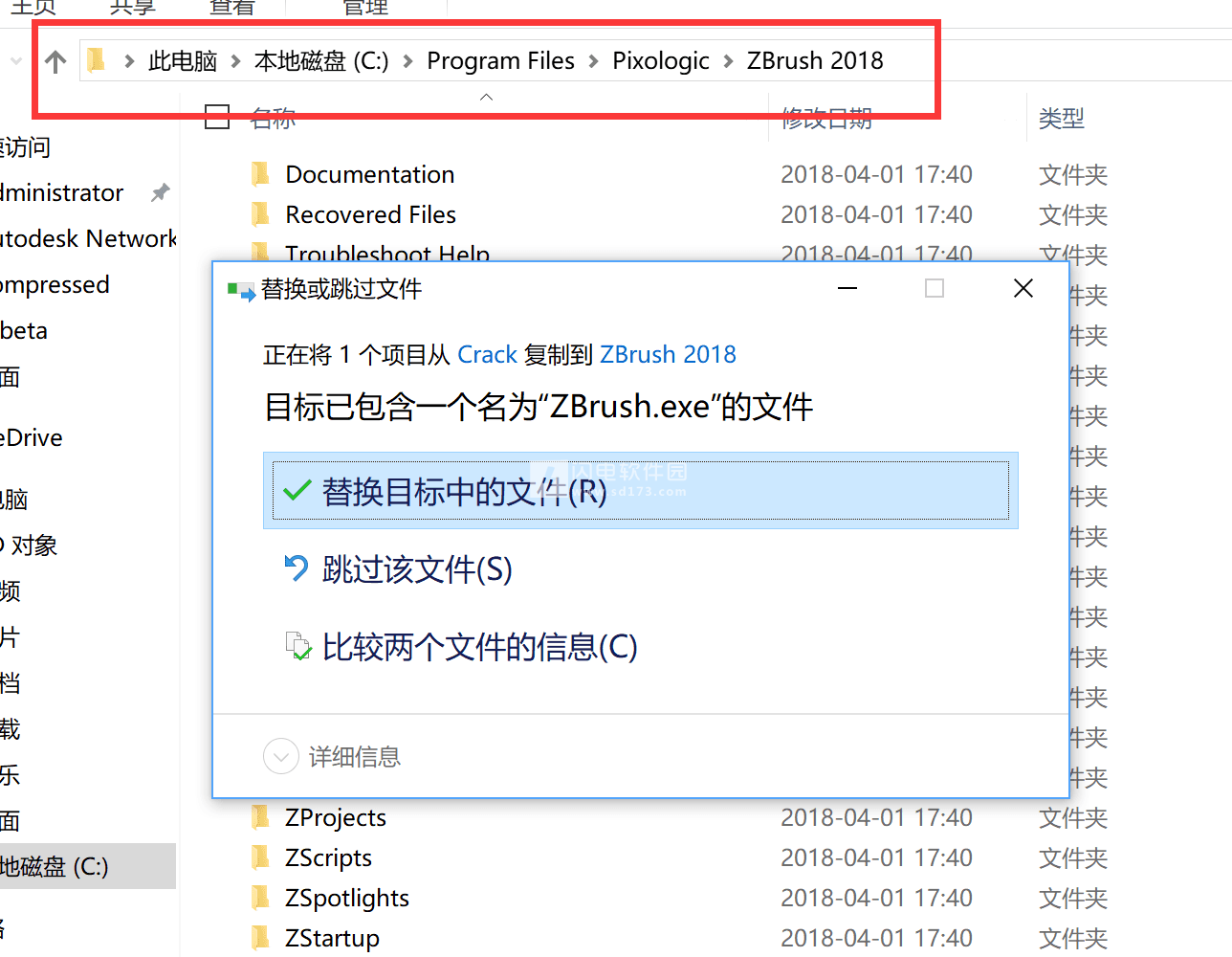Click the pin icon beside Administrator
Screen dimensions: 1232x957
[161, 192]
